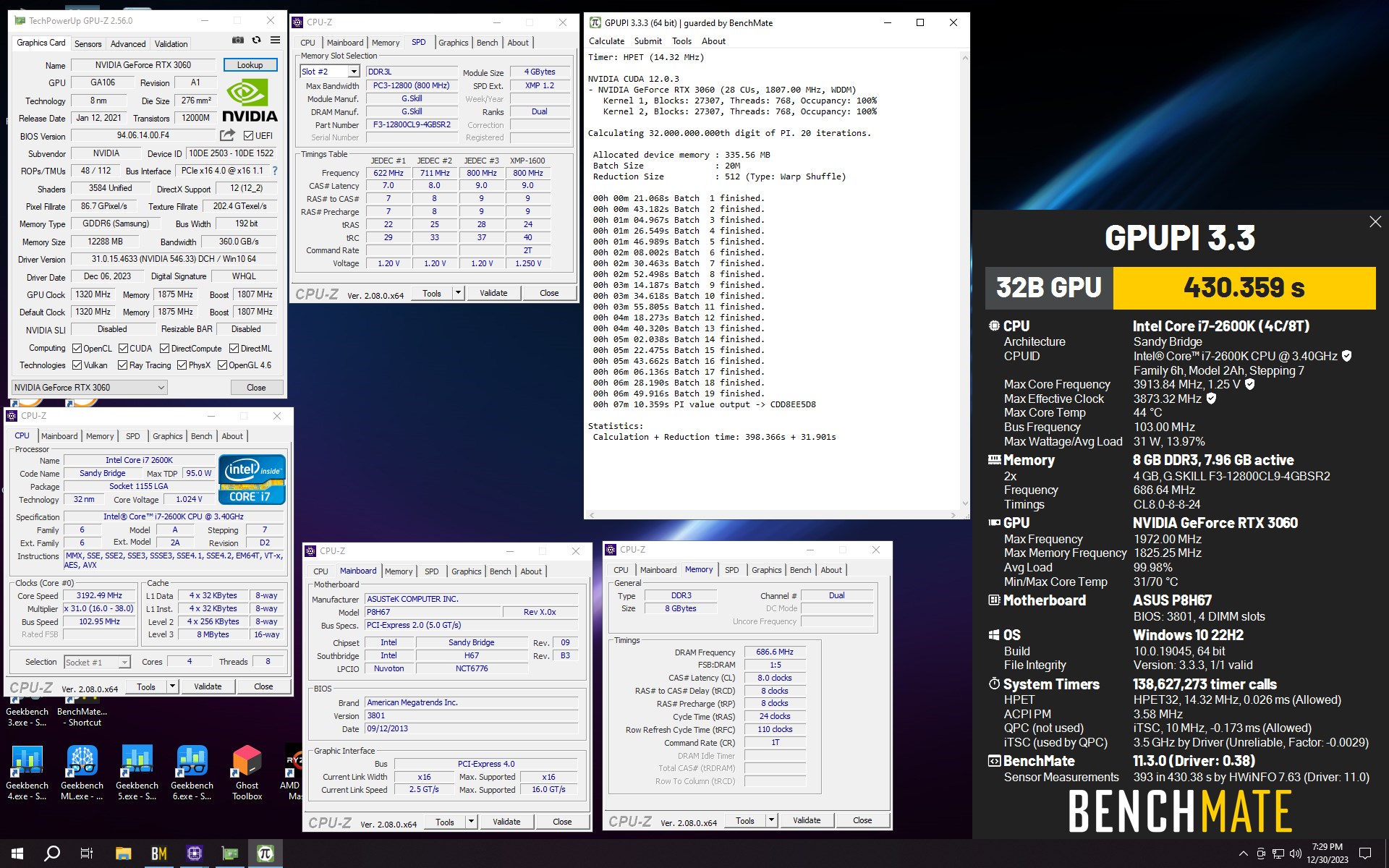
Task: Close the BenchMate GPUPI 3.3 result overlay
Action: (x=1375, y=222)
